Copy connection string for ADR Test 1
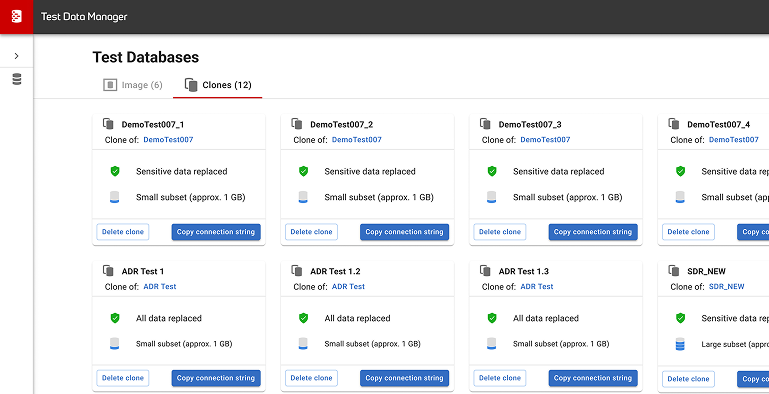 click(216, 378)
